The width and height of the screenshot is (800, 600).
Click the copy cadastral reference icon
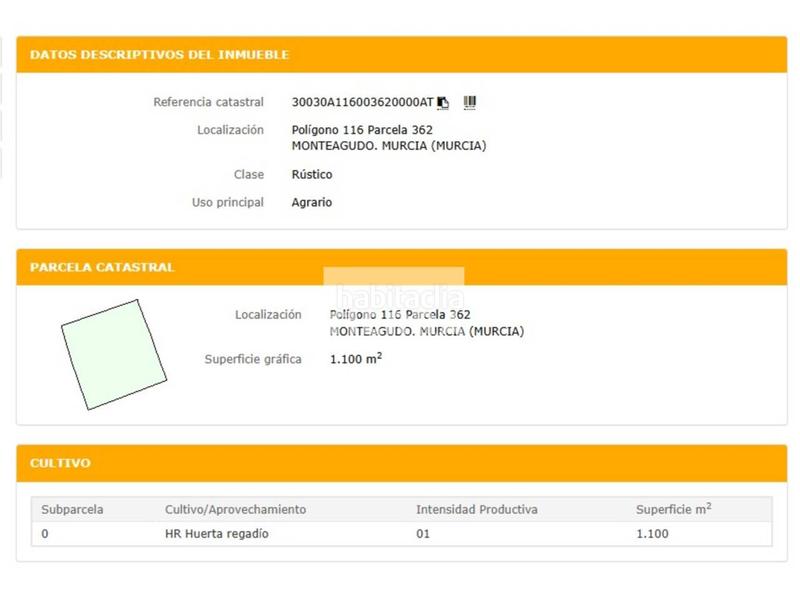[x=443, y=102]
